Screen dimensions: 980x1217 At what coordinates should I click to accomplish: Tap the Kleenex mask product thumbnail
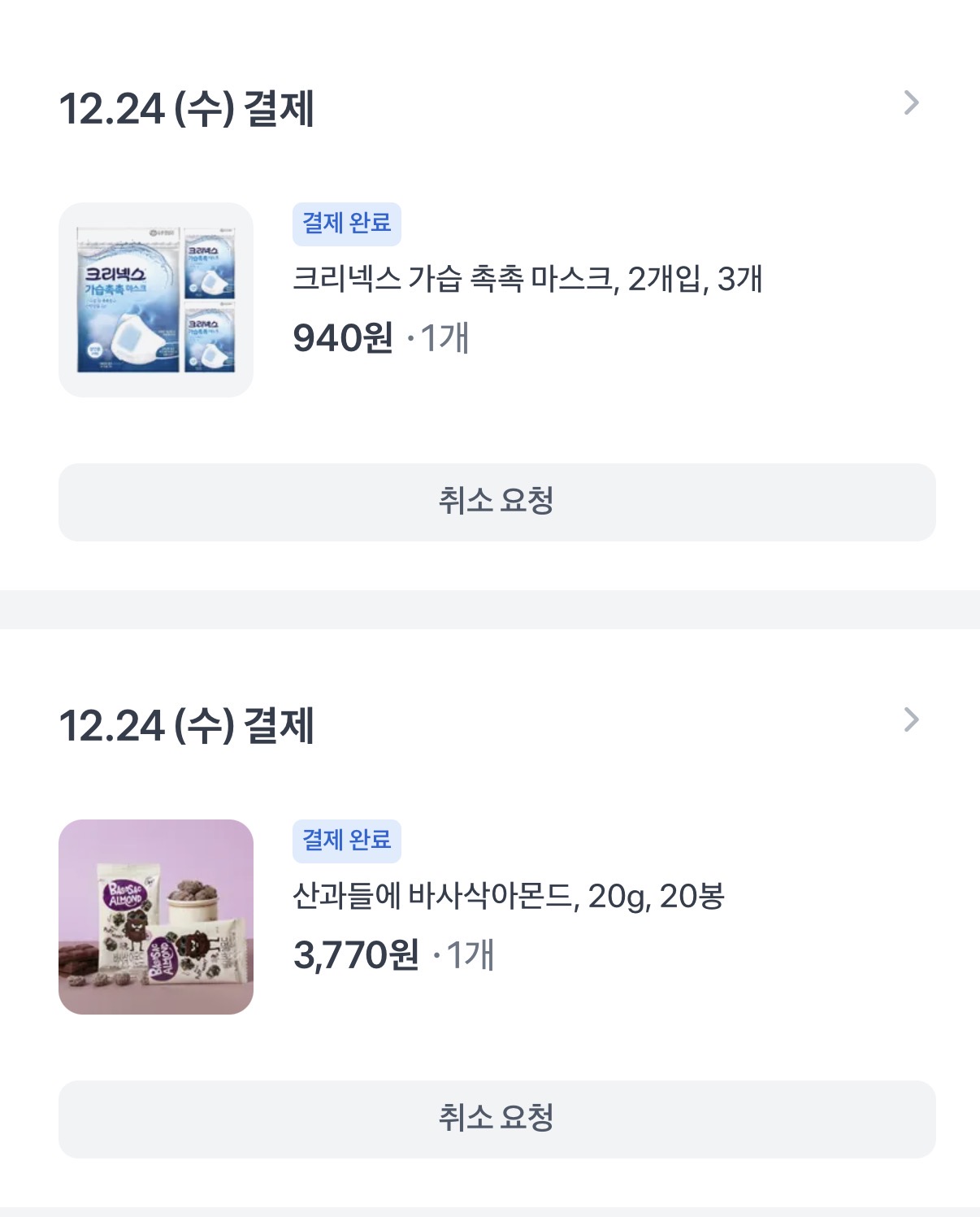[x=156, y=300]
